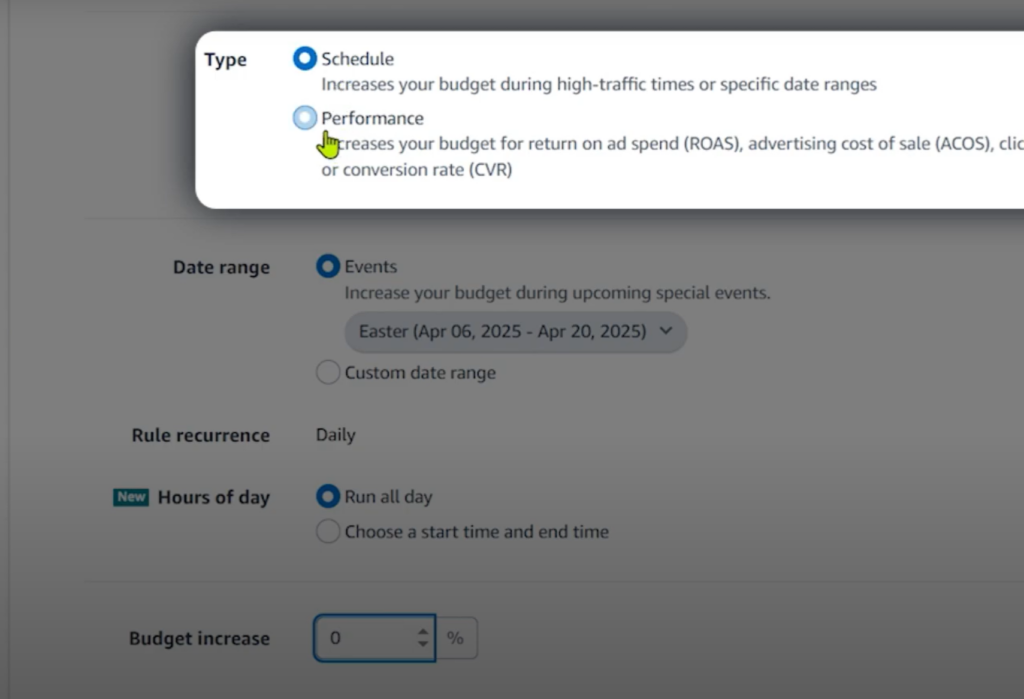Screen dimensions: 1024x699
Task: Click the percent unit box beside budget field
Action: tap(456, 638)
